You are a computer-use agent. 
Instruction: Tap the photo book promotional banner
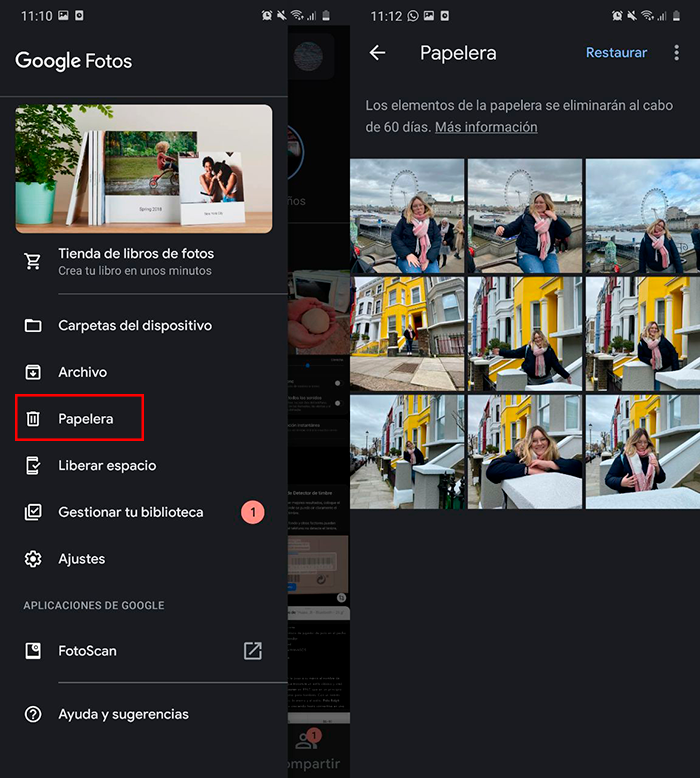tap(144, 169)
